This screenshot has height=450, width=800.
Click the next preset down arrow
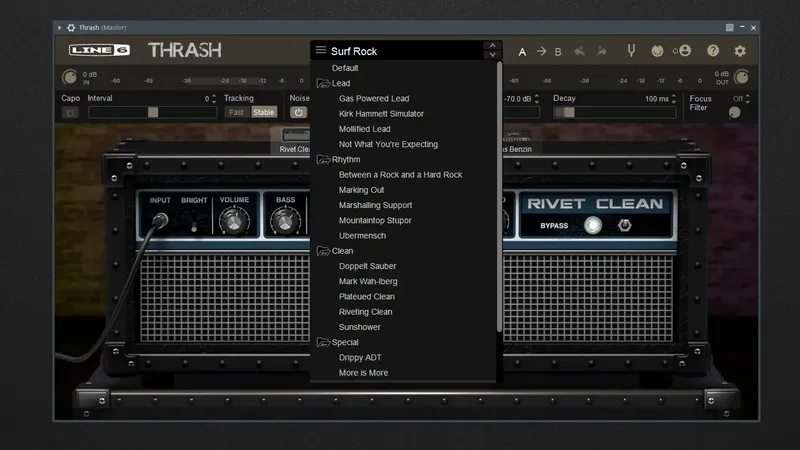[491, 56]
